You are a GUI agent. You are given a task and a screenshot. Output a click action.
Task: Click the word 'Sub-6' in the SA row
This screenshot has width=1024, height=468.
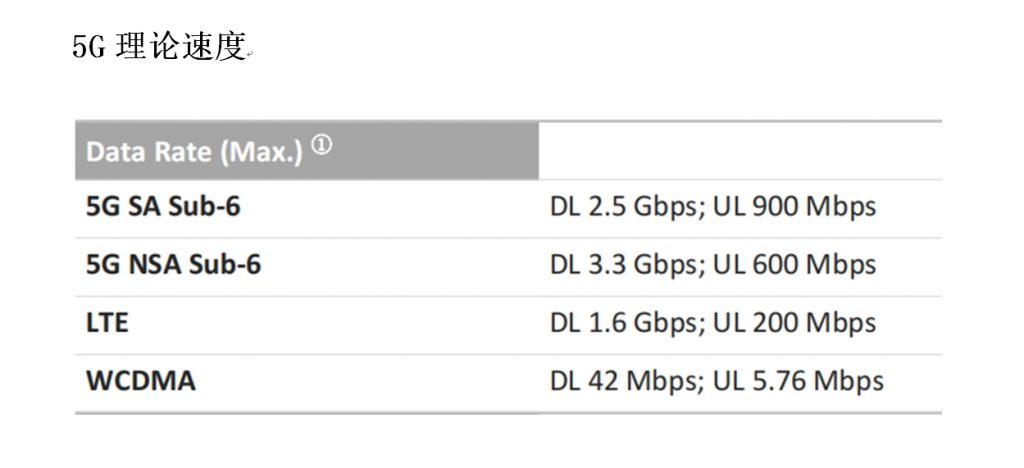(x=204, y=206)
